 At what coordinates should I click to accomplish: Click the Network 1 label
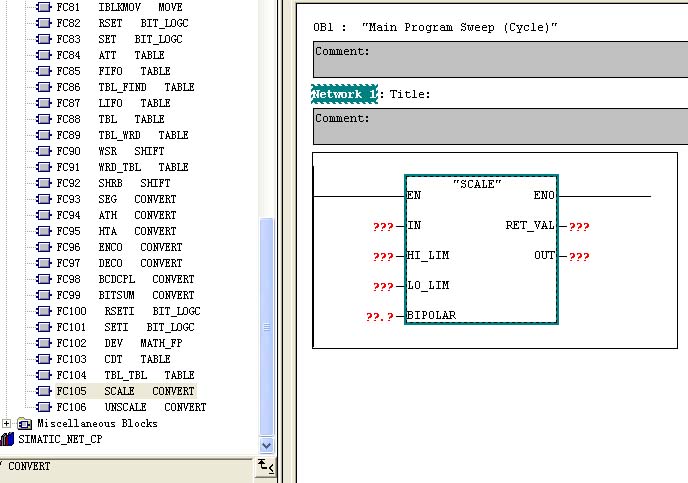click(344, 94)
